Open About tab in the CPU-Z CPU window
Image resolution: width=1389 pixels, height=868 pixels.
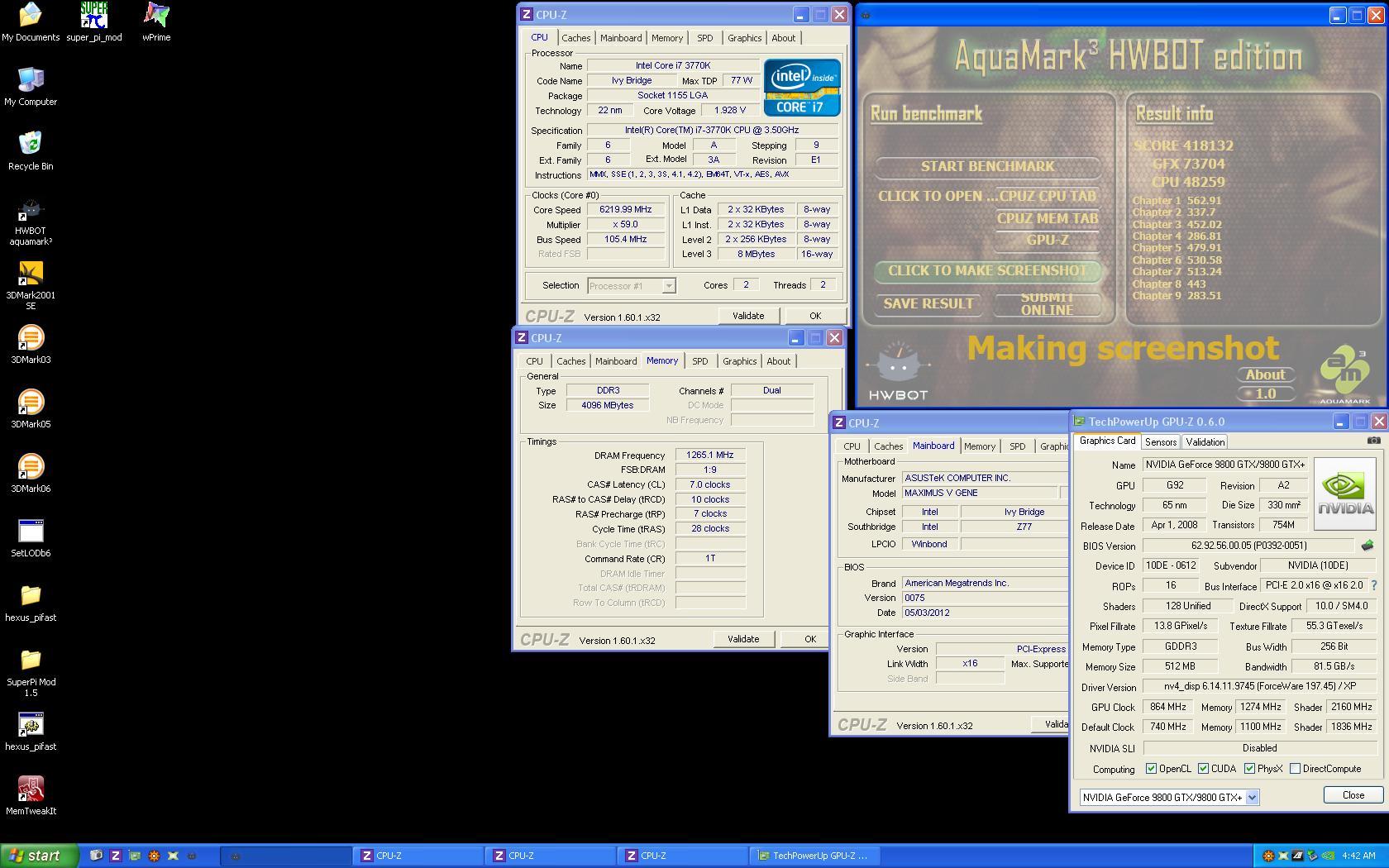coord(783,38)
